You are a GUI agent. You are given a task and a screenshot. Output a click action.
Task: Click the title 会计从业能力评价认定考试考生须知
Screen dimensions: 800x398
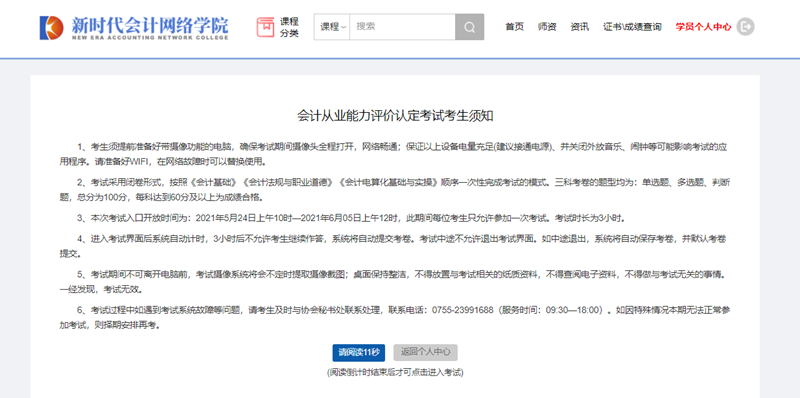click(x=395, y=116)
